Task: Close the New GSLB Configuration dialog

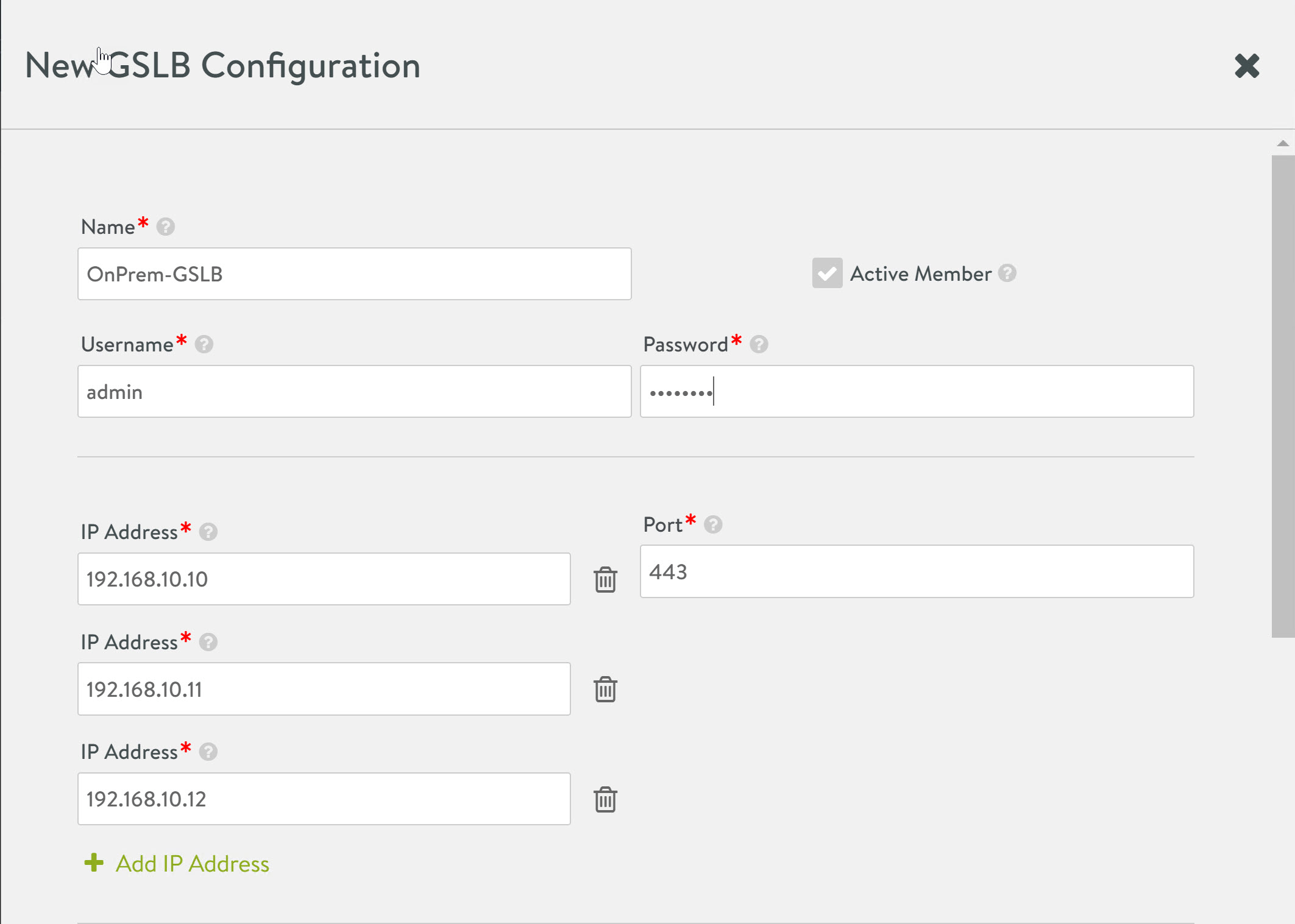Action: tap(1247, 66)
